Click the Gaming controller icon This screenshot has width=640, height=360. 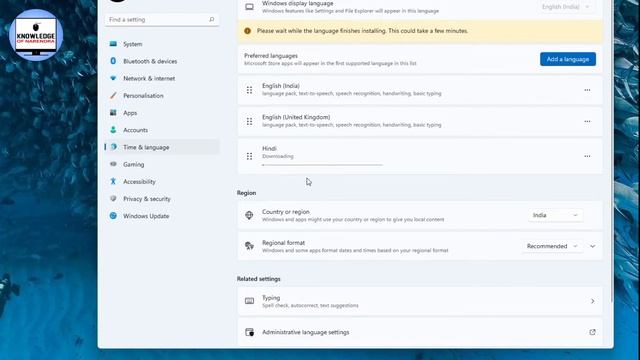coord(113,164)
